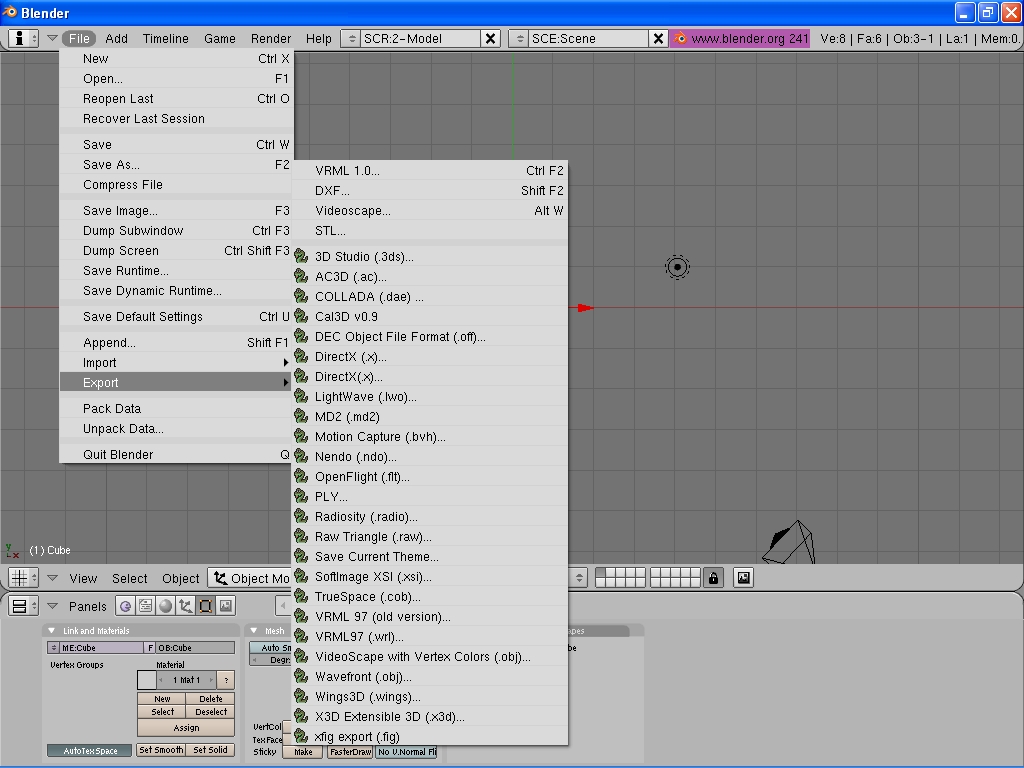Collapse top header menus with the triangle
The height and width of the screenshot is (768, 1024).
click(53, 38)
